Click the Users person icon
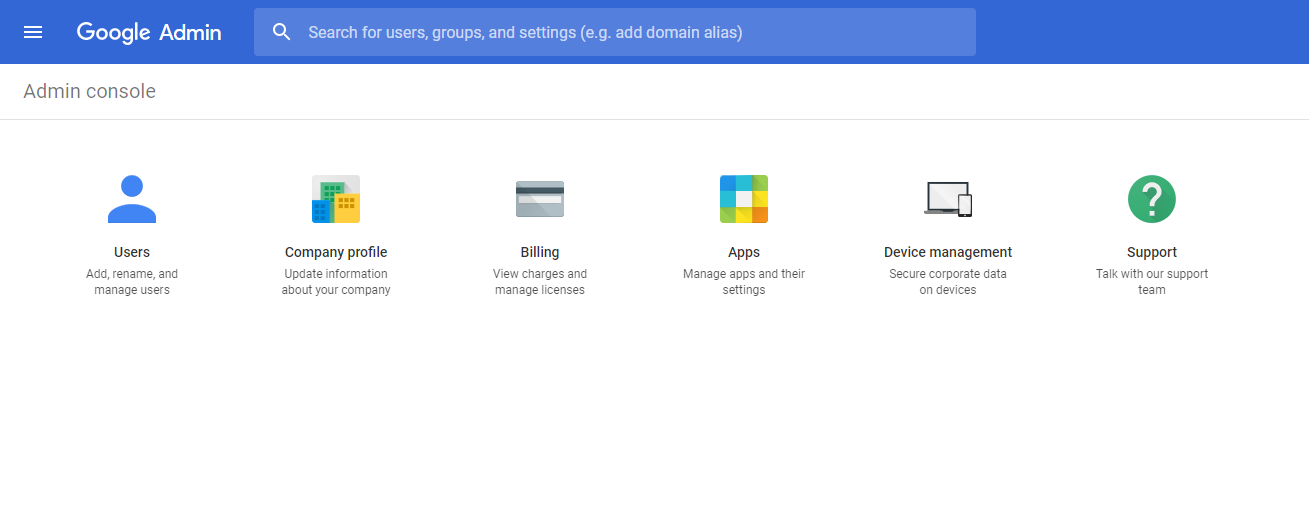The height and width of the screenshot is (525, 1309). [132, 199]
